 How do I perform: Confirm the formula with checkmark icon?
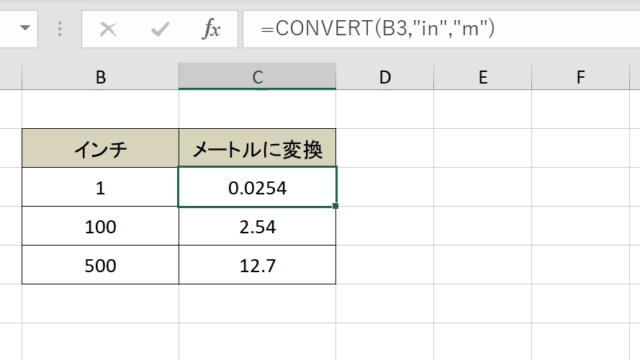[160, 29]
